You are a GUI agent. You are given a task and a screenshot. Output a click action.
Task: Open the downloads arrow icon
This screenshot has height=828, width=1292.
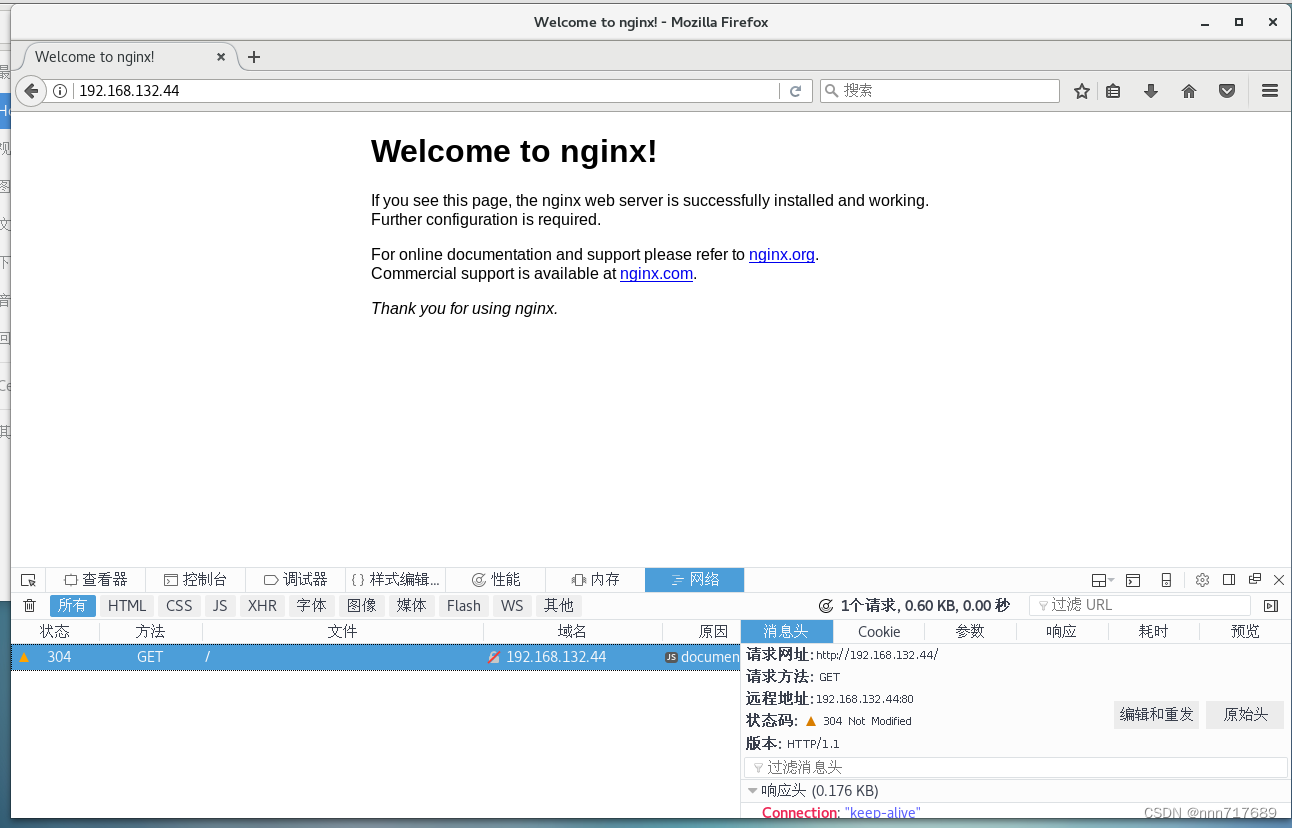[1151, 91]
